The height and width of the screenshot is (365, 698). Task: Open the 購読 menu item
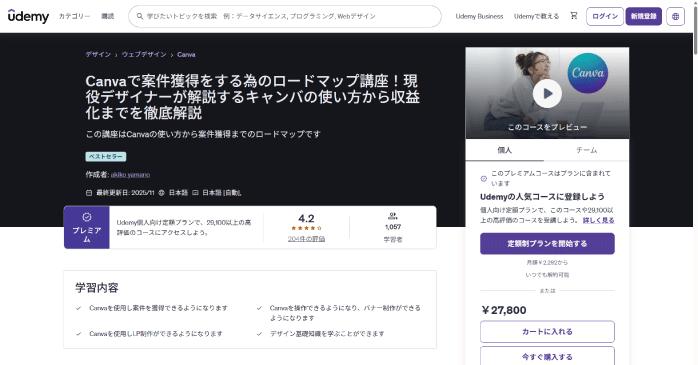click(x=107, y=16)
